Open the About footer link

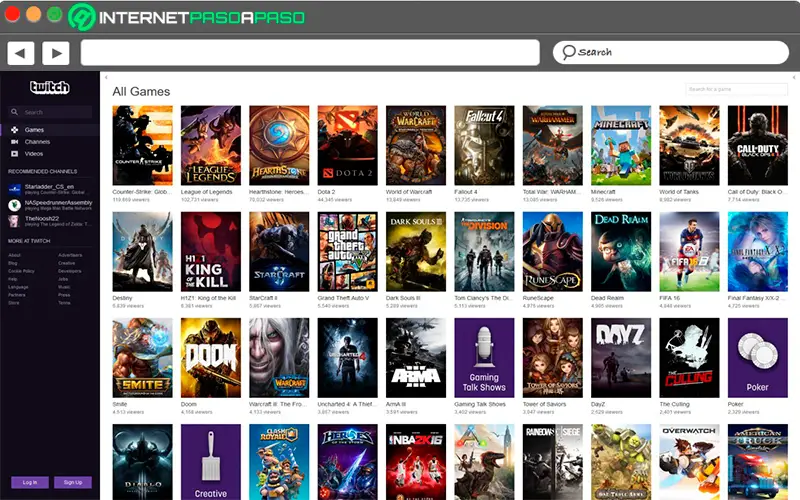pyautogui.click(x=14, y=255)
